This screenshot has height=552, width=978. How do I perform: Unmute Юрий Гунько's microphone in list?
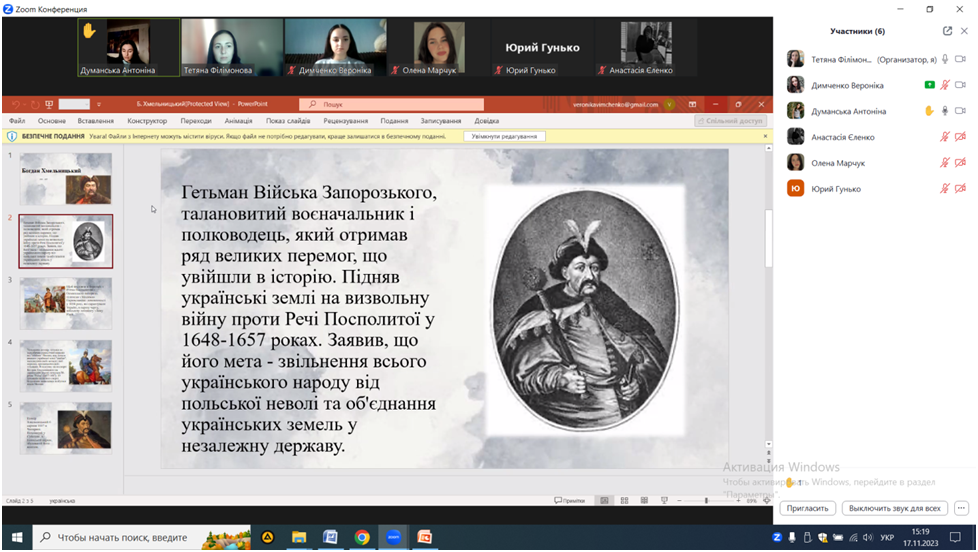(x=945, y=189)
